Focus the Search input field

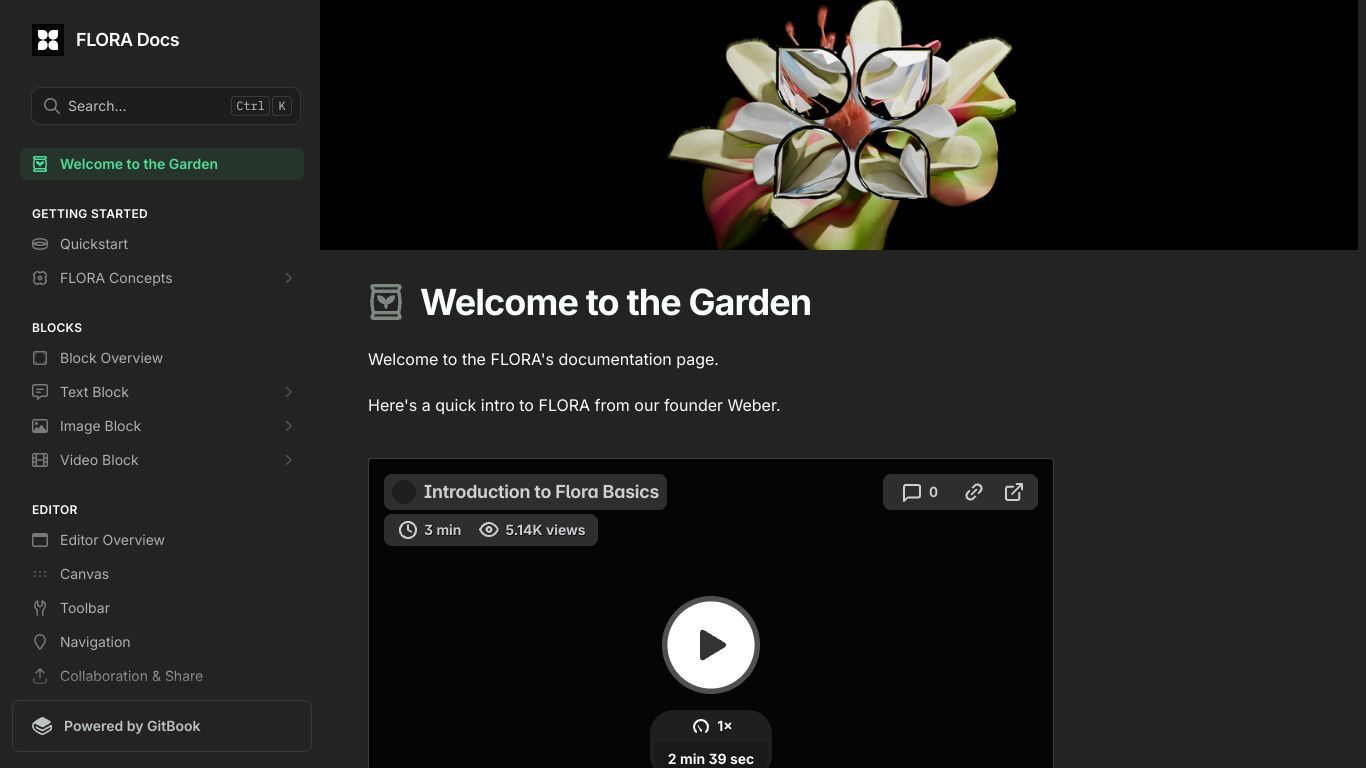tap(166, 106)
